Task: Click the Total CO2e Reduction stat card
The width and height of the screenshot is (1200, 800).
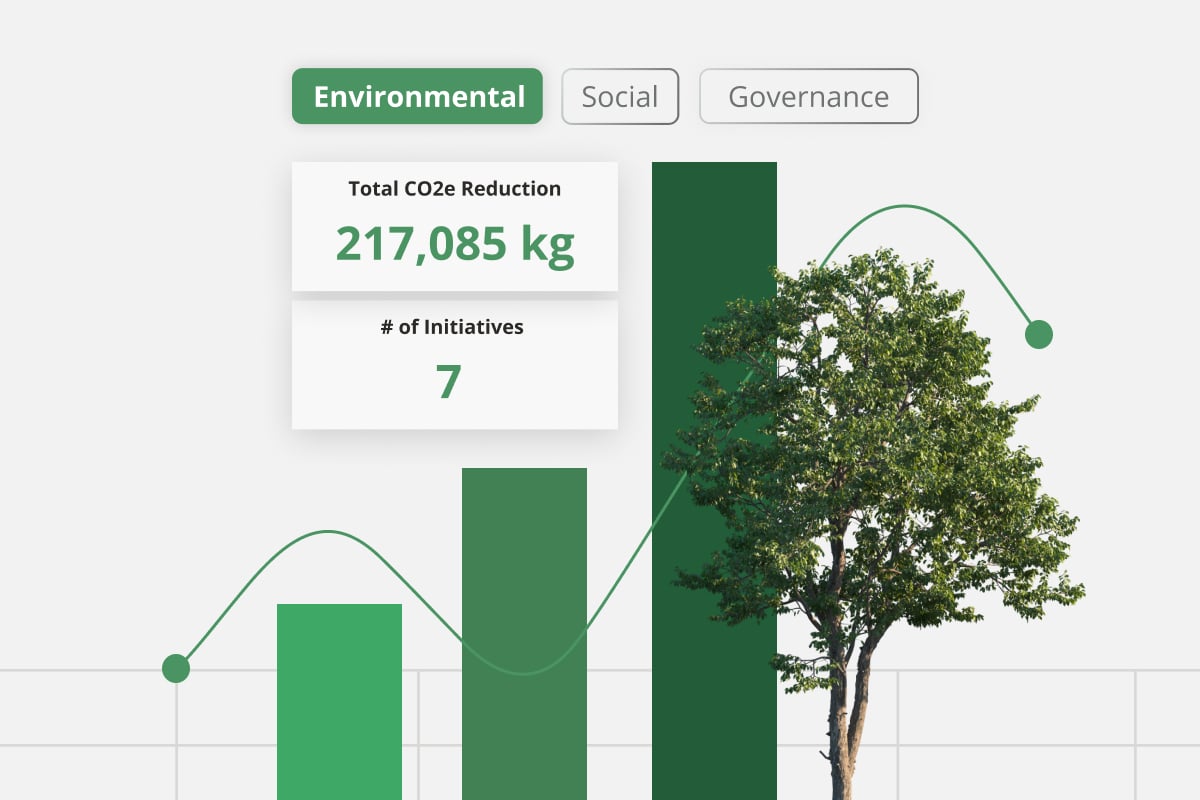Action: click(x=454, y=224)
